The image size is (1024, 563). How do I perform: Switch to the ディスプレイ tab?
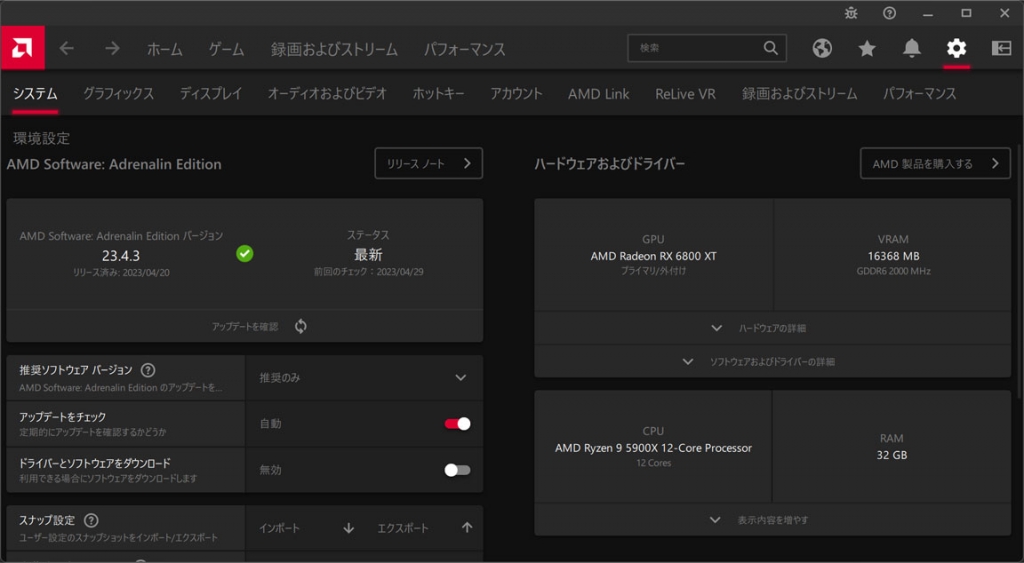point(211,93)
